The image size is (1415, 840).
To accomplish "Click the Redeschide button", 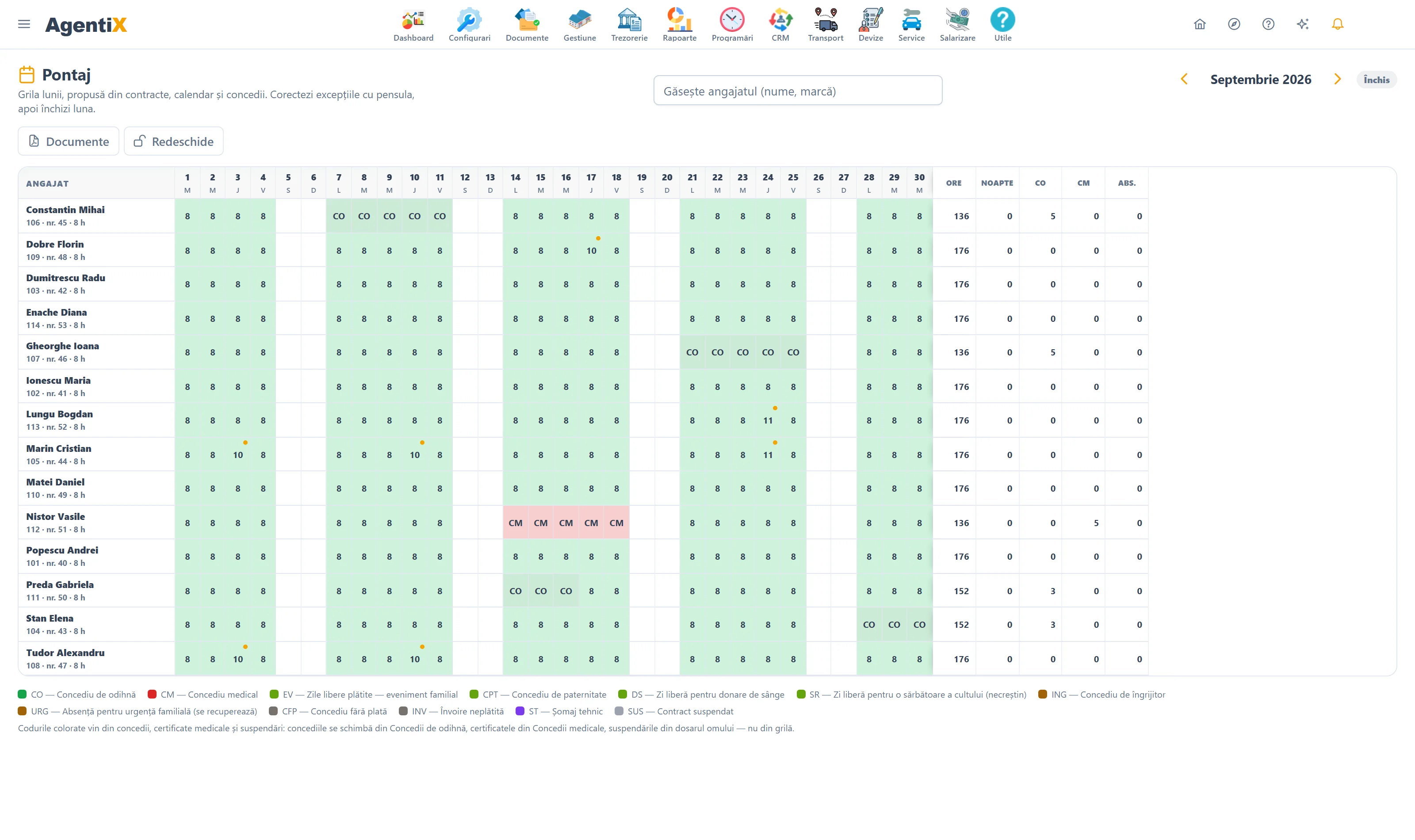I will coord(174,141).
